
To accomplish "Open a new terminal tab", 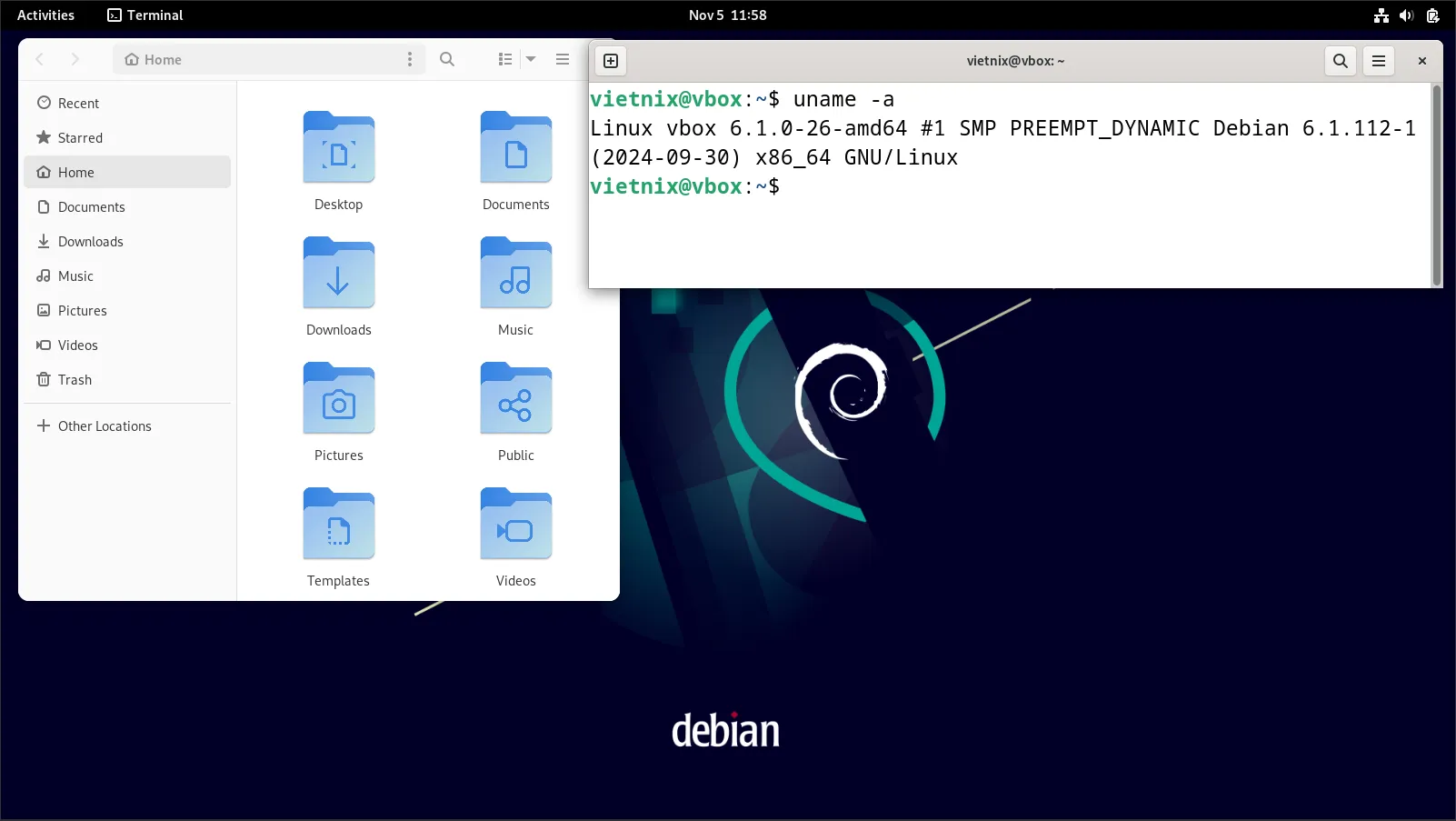I will (x=611, y=61).
